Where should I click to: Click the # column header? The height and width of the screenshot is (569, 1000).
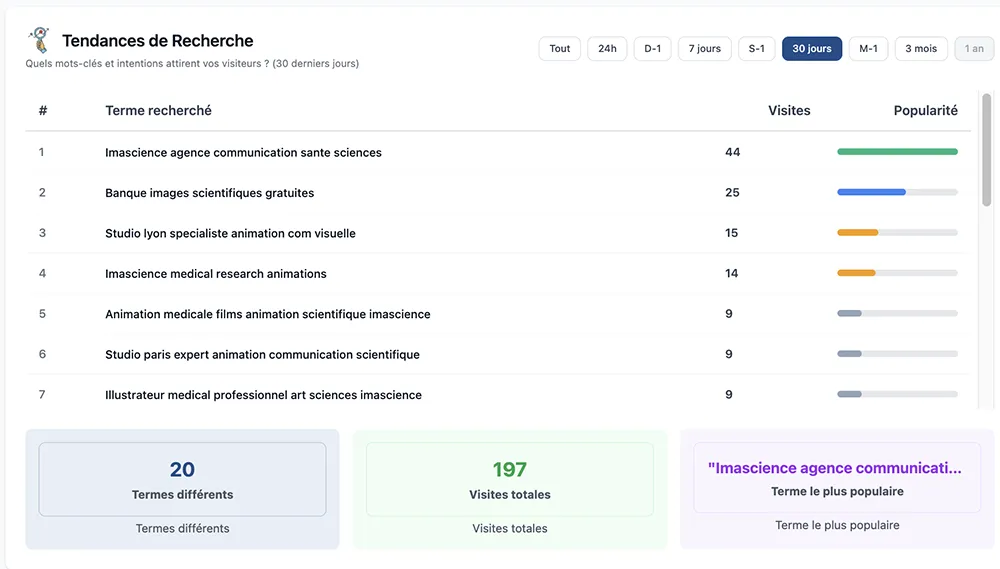(43, 110)
